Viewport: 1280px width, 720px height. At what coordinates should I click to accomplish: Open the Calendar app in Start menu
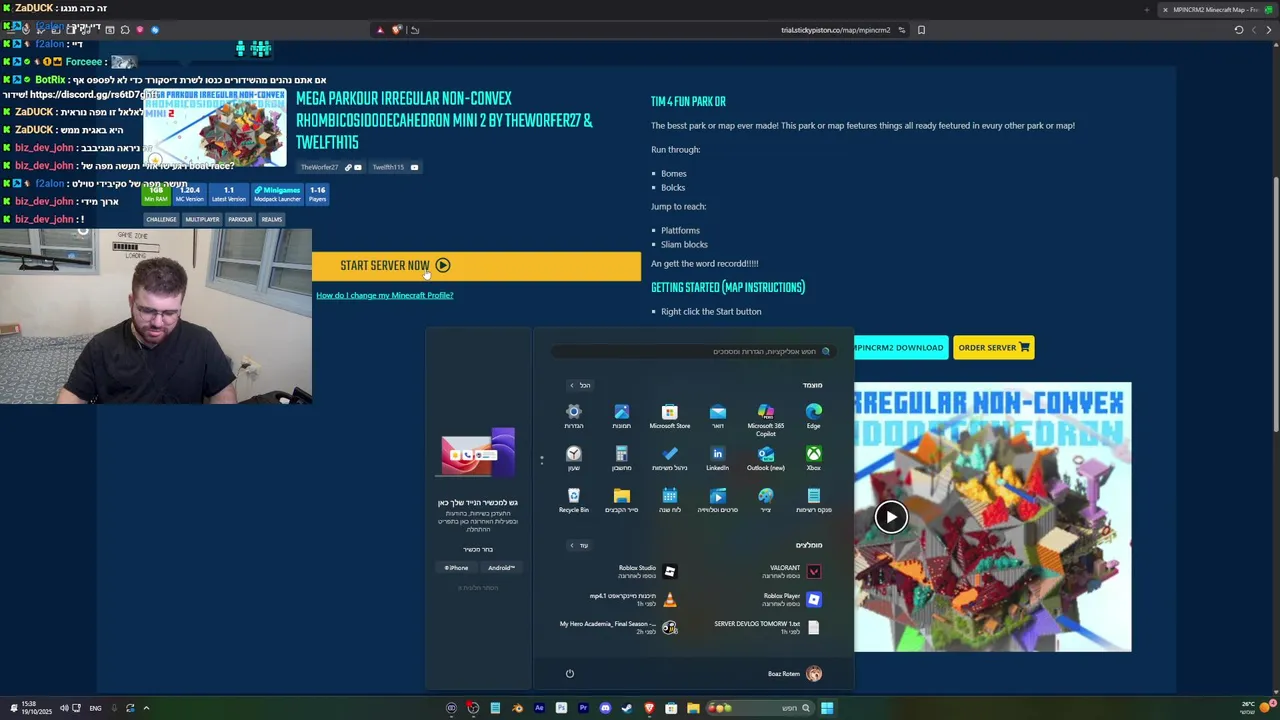pos(670,501)
